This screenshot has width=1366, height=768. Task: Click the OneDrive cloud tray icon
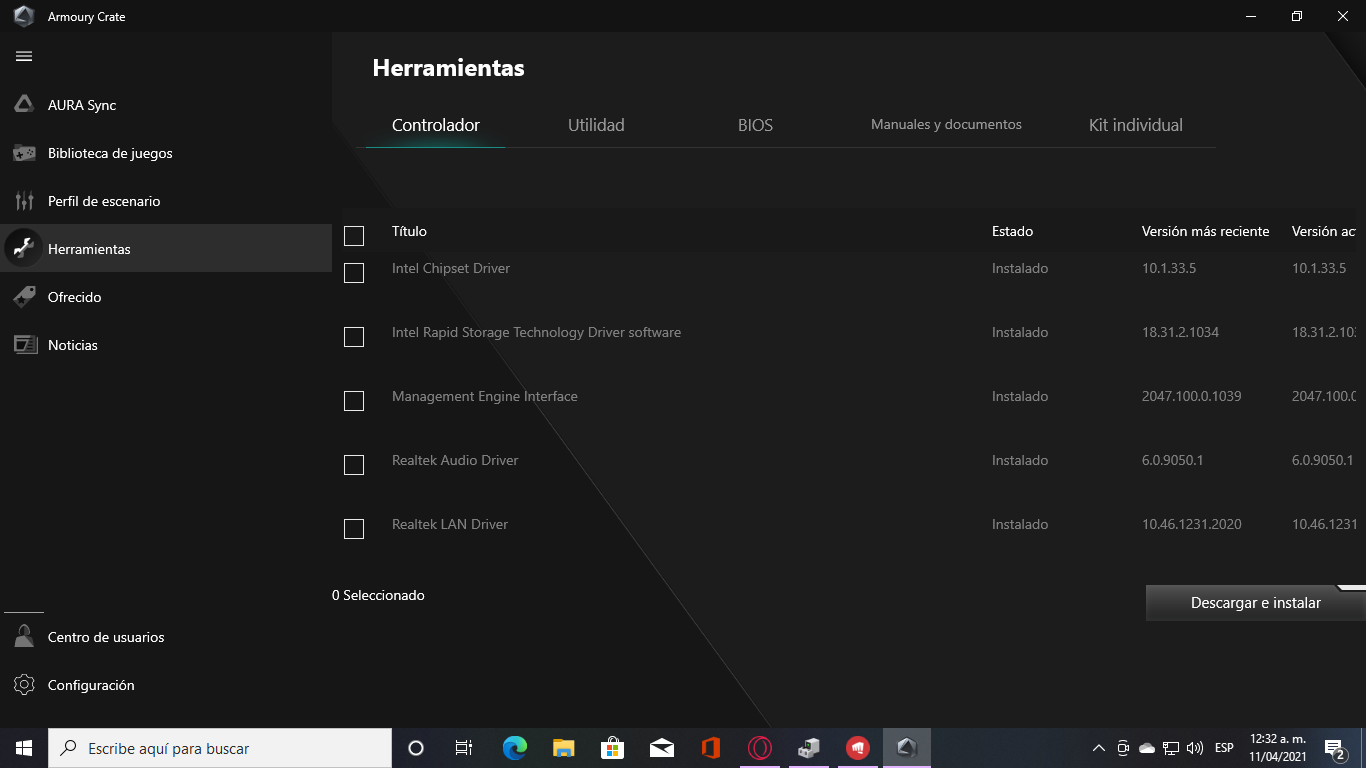[1147, 748]
